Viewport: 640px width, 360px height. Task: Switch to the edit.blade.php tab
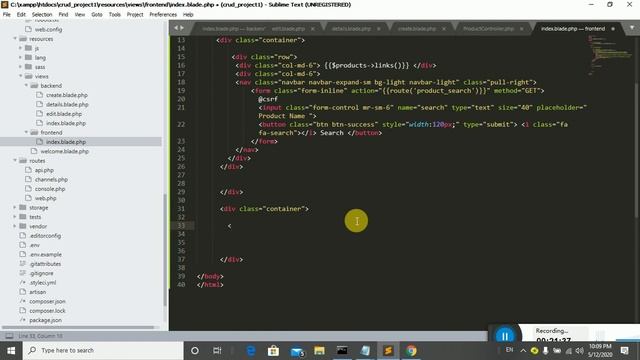[x=288, y=29]
